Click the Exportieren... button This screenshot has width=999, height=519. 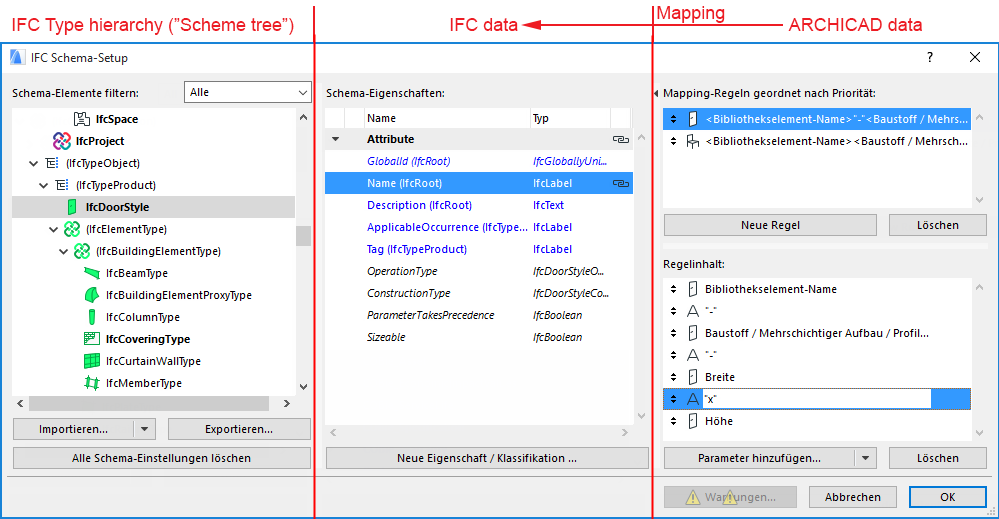pos(239,429)
